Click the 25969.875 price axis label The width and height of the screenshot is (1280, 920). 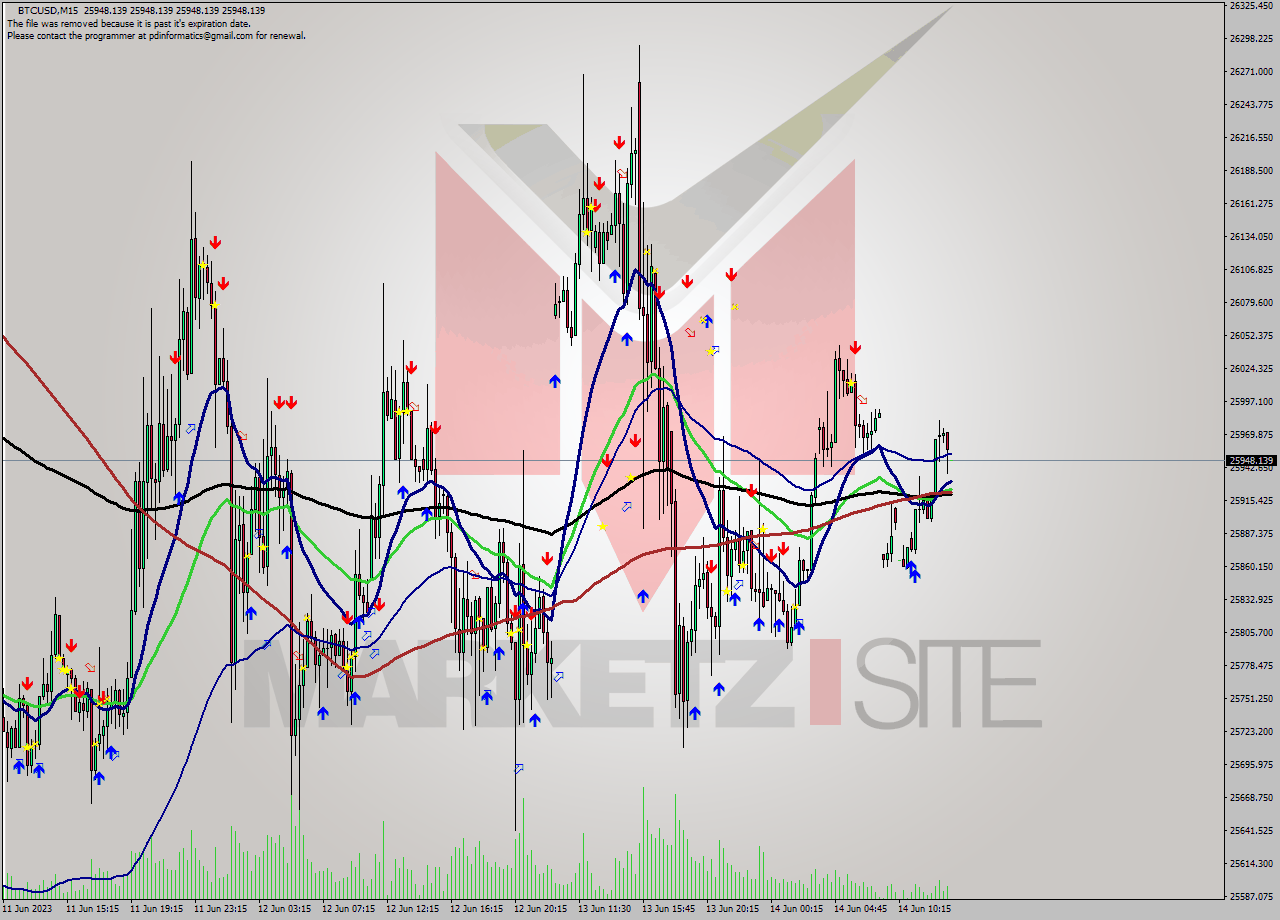click(x=1252, y=435)
